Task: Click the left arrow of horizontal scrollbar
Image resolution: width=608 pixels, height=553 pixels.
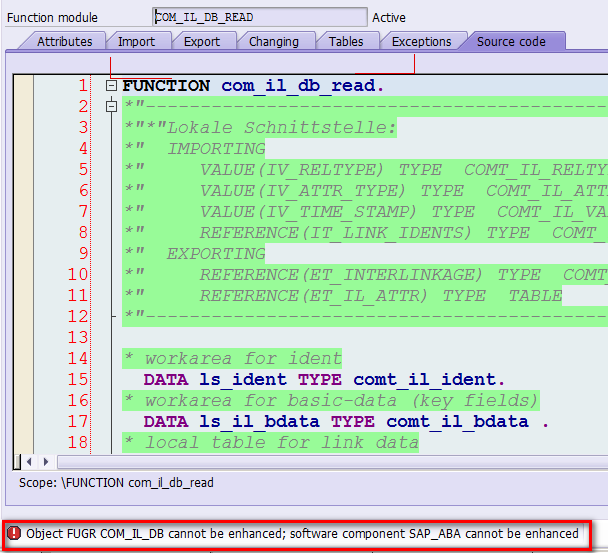Action: click(29, 462)
